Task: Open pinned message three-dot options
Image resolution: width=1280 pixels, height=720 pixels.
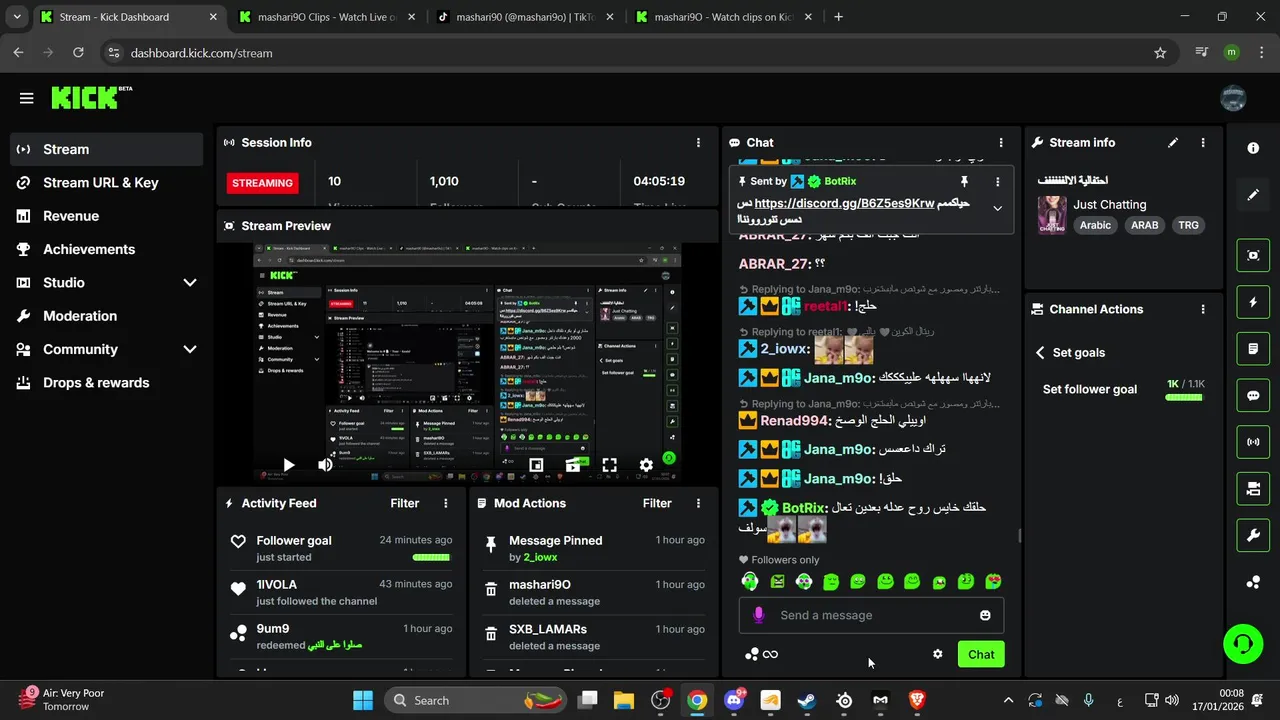Action: (997, 181)
